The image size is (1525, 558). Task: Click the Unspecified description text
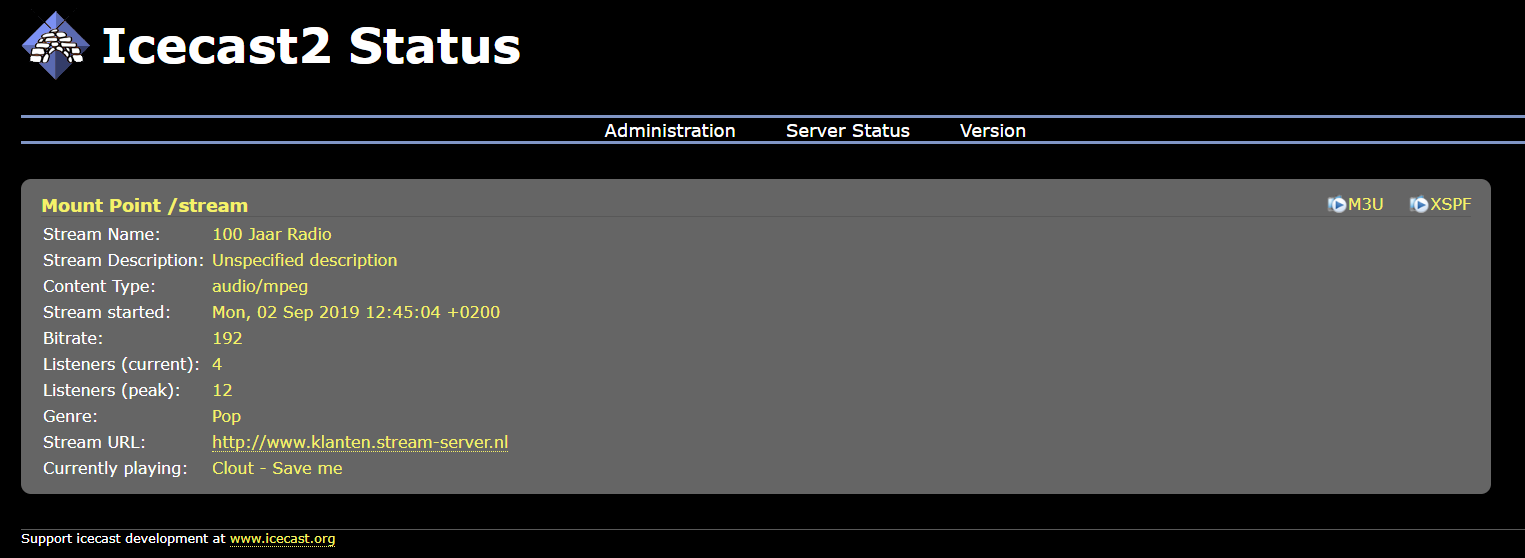point(304,260)
